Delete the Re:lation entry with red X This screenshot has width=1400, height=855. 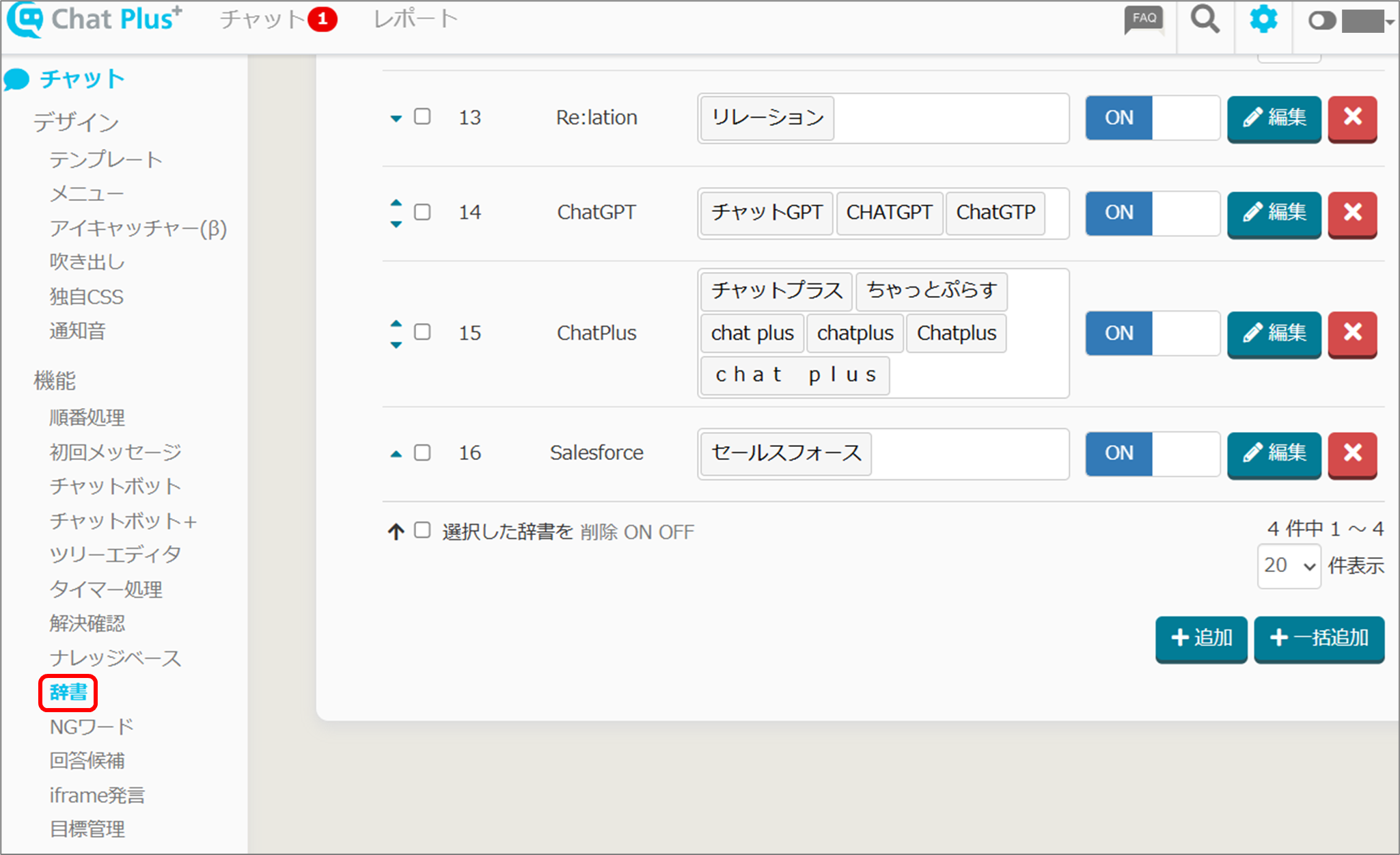(1352, 117)
